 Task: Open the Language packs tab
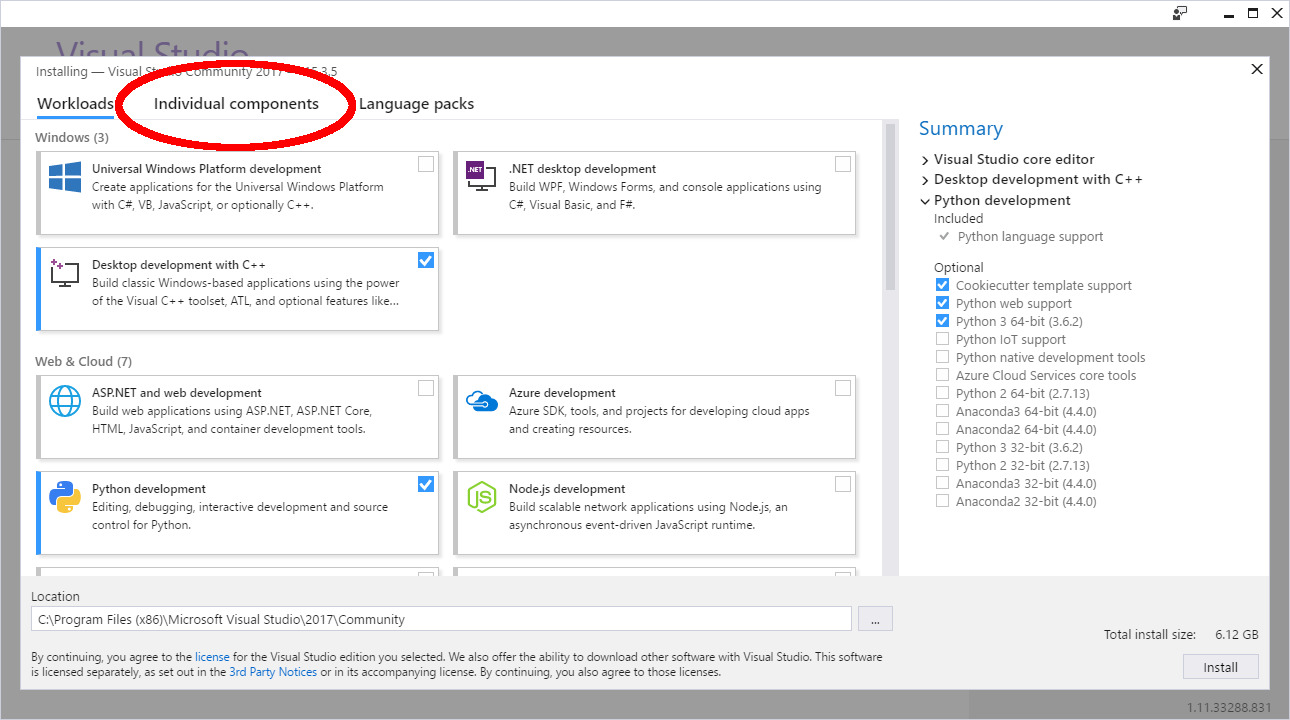click(x=416, y=104)
